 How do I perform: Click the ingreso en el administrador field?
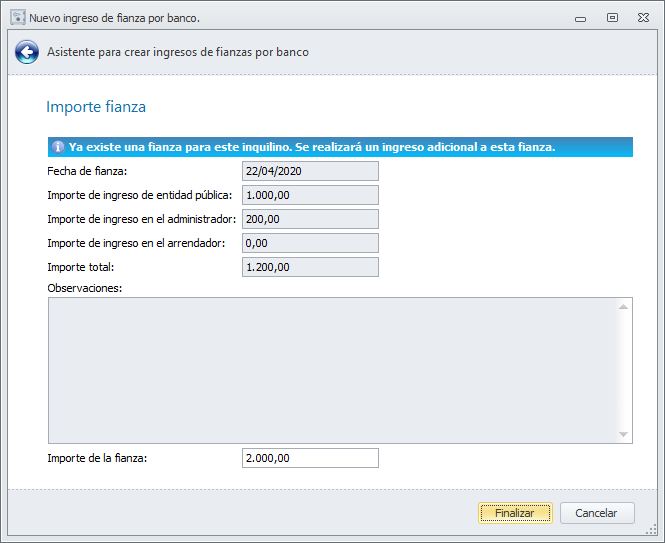(x=310, y=219)
